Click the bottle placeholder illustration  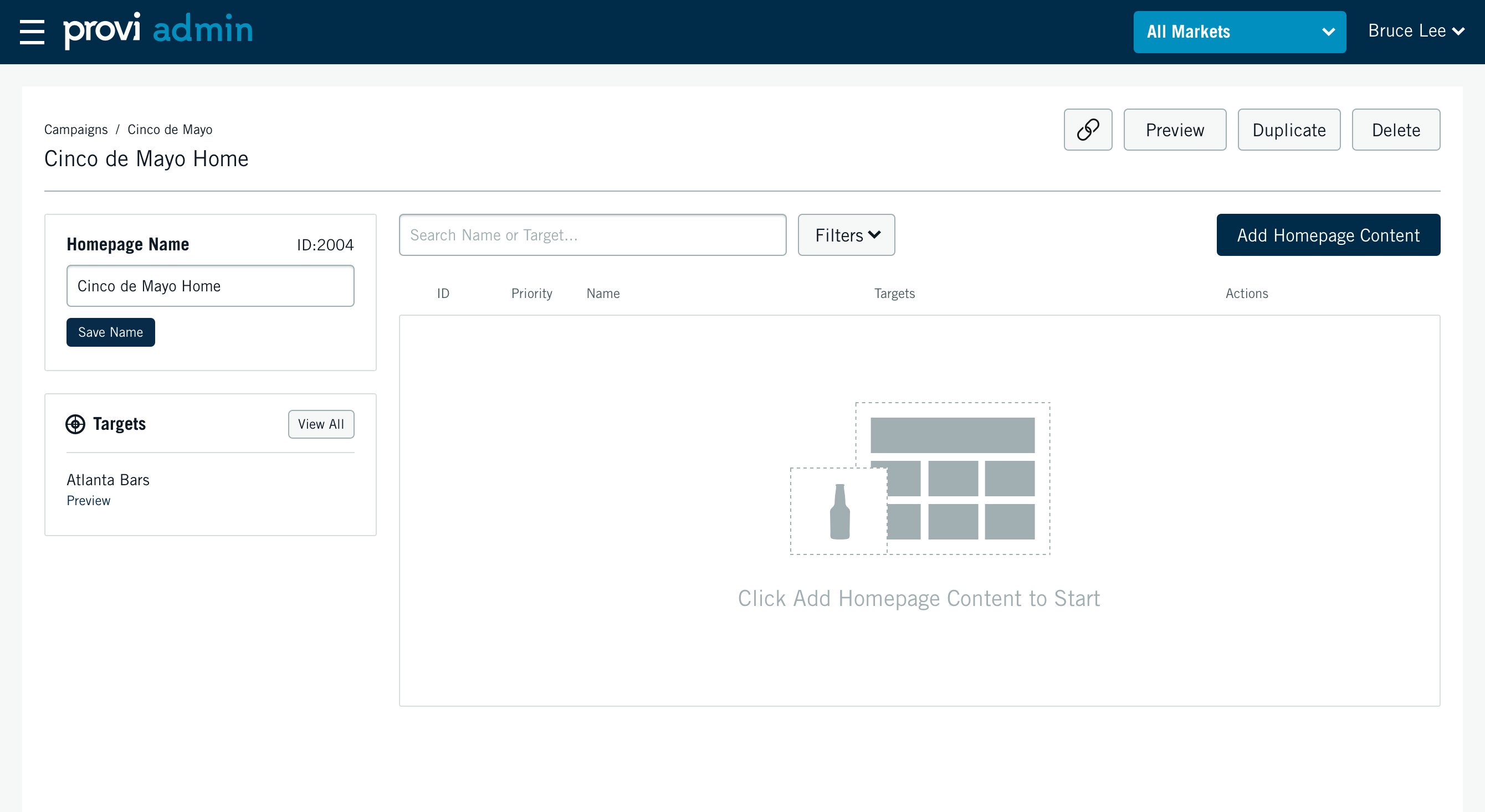839,511
